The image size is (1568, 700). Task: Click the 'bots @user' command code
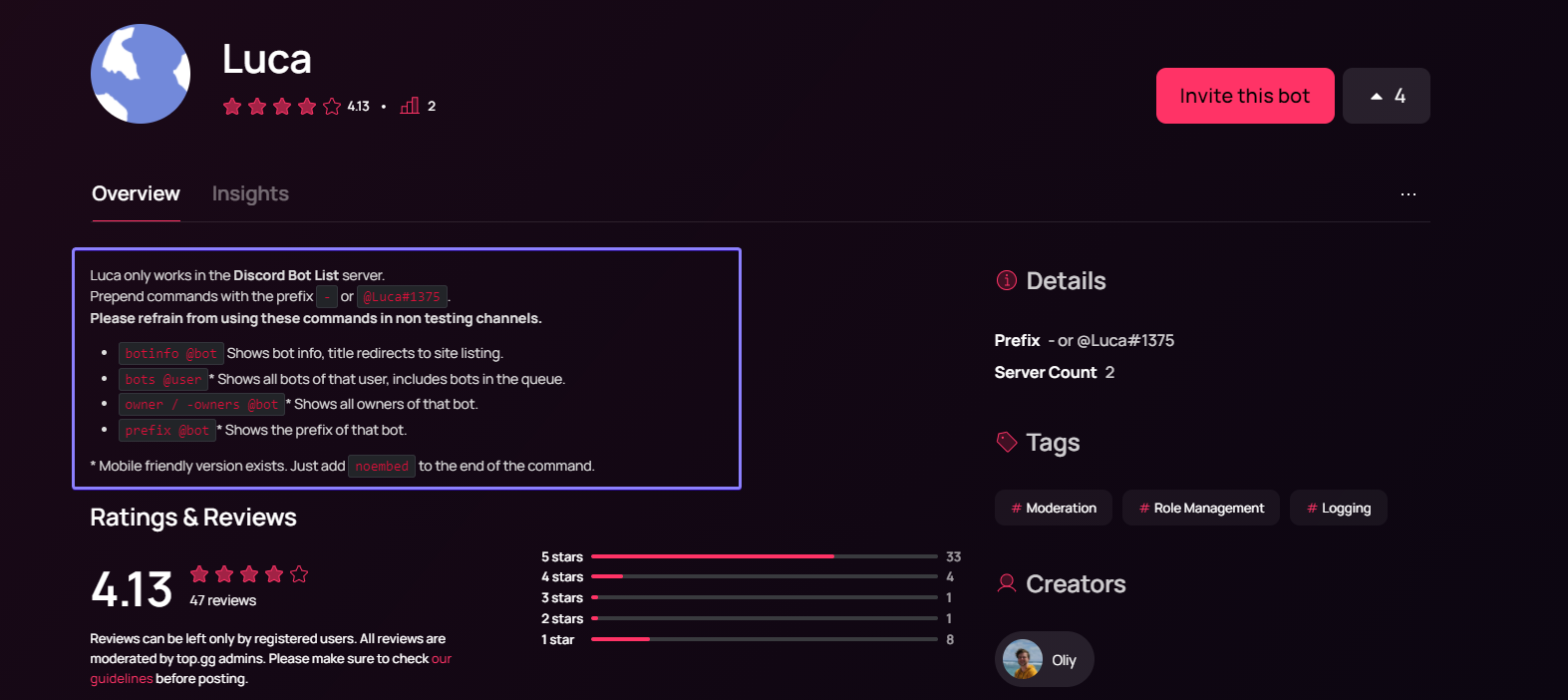pyautogui.click(x=163, y=379)
